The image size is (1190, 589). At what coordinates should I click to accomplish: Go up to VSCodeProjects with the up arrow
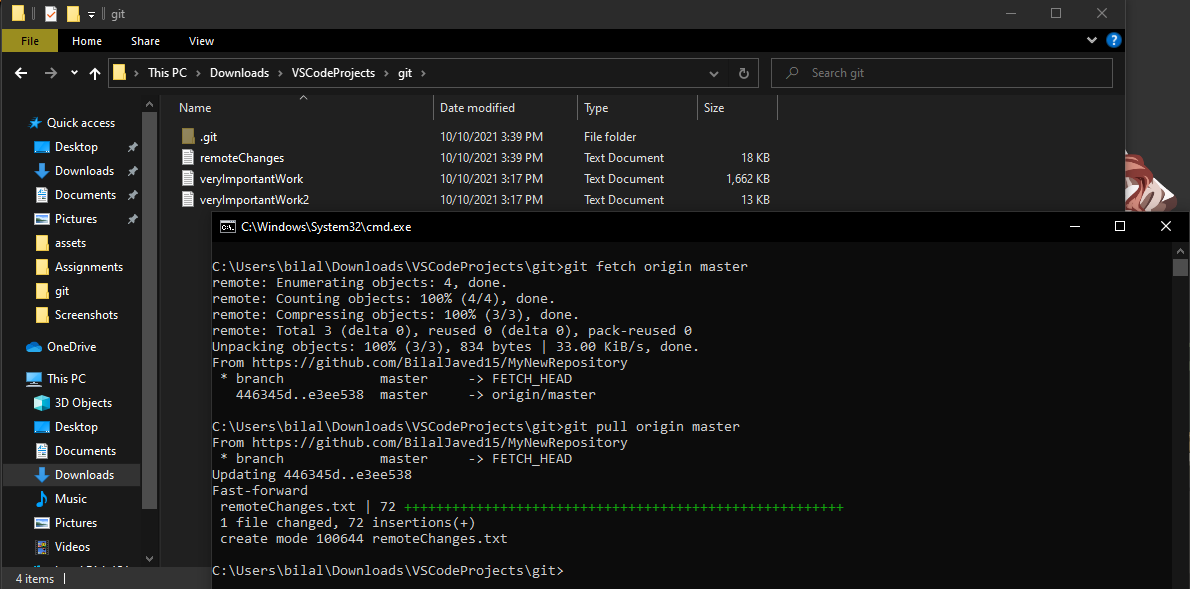95,72
